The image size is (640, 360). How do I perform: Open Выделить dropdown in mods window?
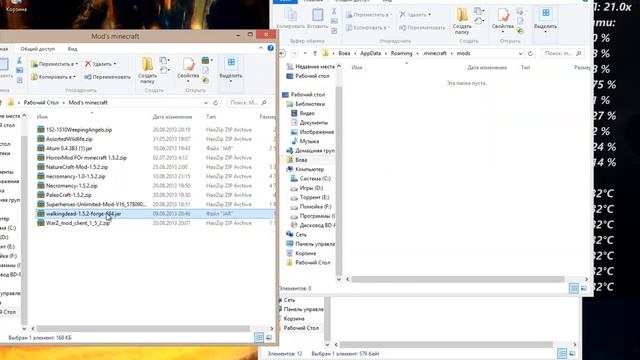(x=545, y=21)
